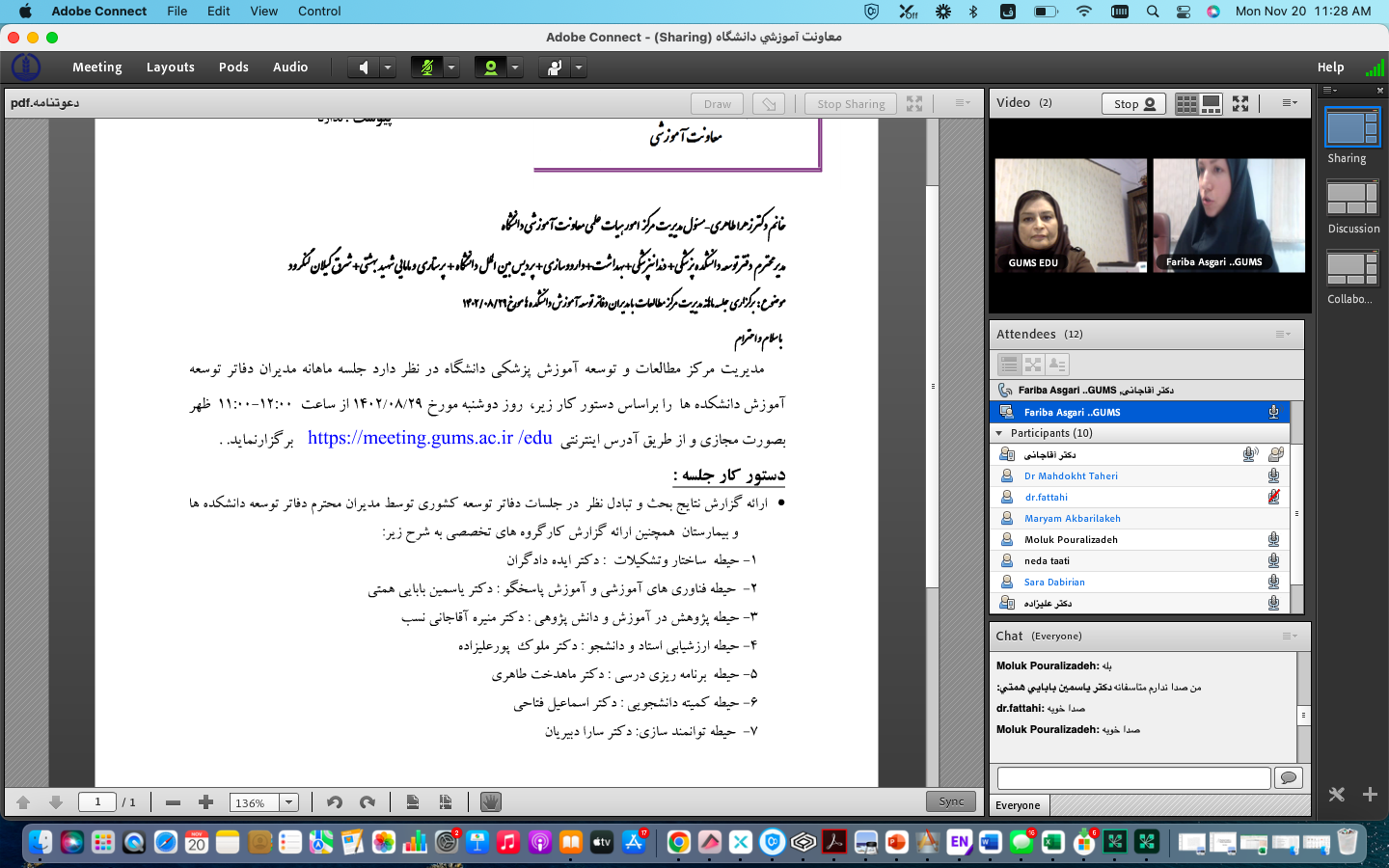The width and height of the screenshot is (1389, 868).
Task: Zoom in with the plus icon
Action: tap(205, 802)
